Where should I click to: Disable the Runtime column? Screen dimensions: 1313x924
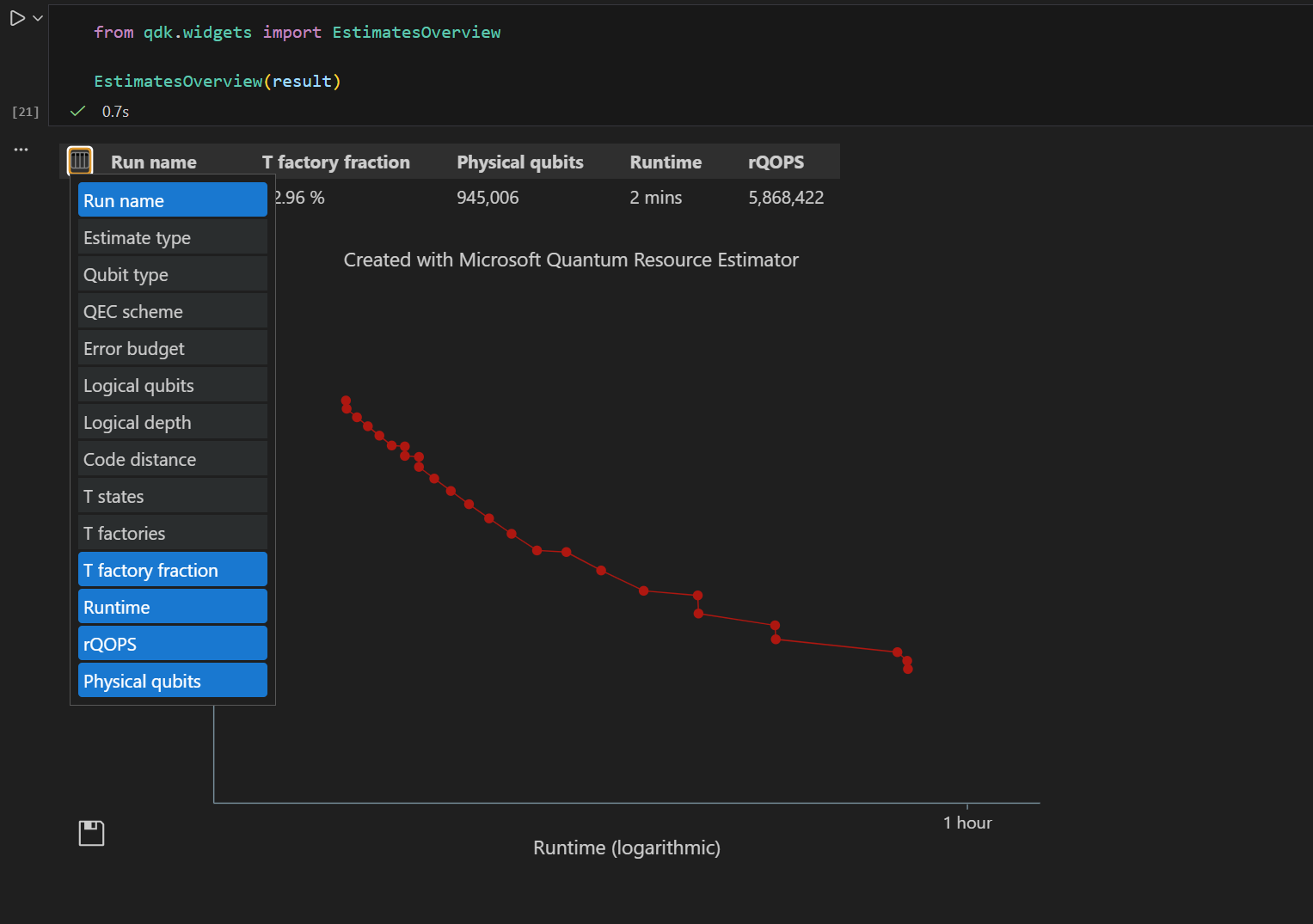coord(171,606)
